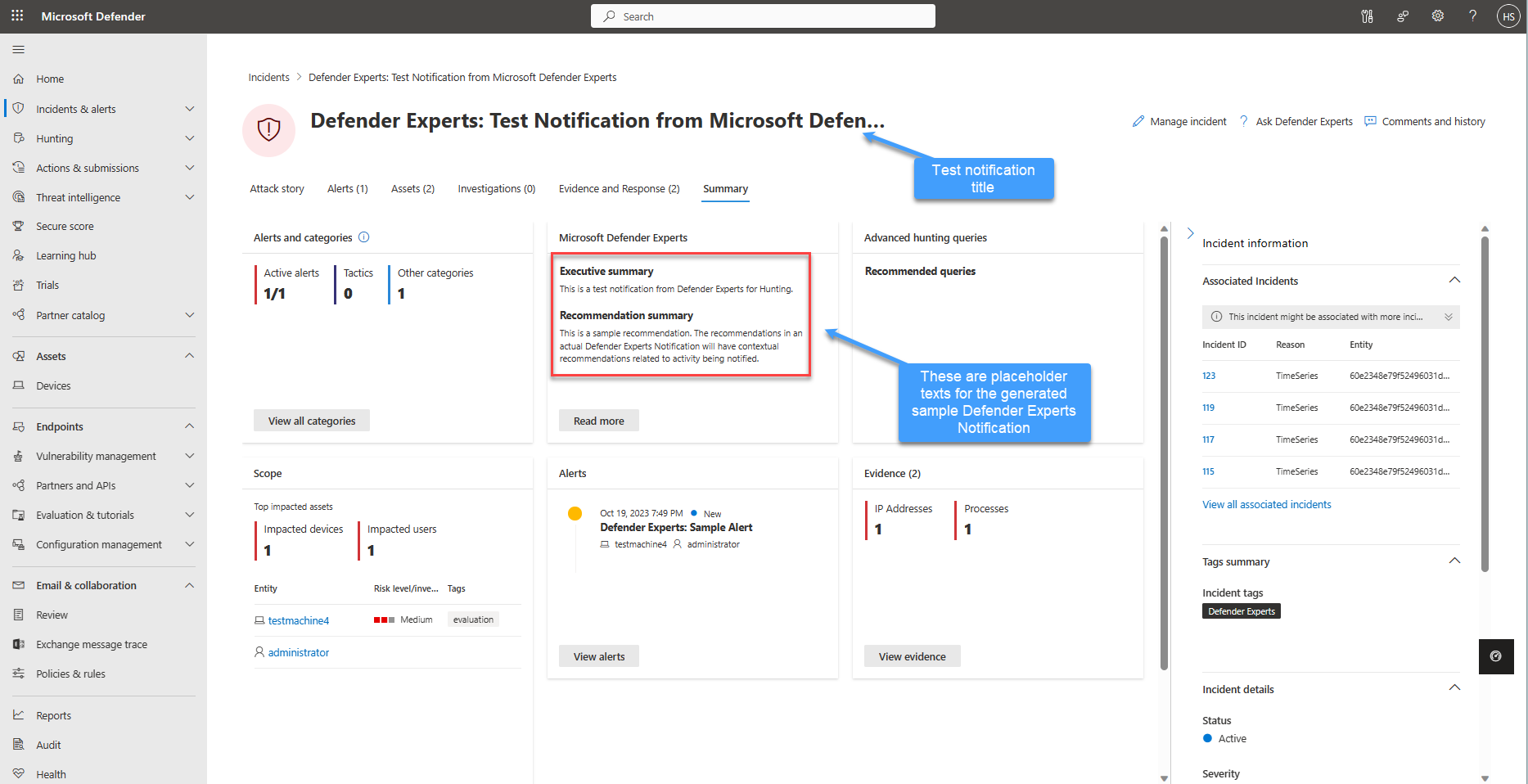Click the Hunting icon in sidebar

click(x=18, y=138)
